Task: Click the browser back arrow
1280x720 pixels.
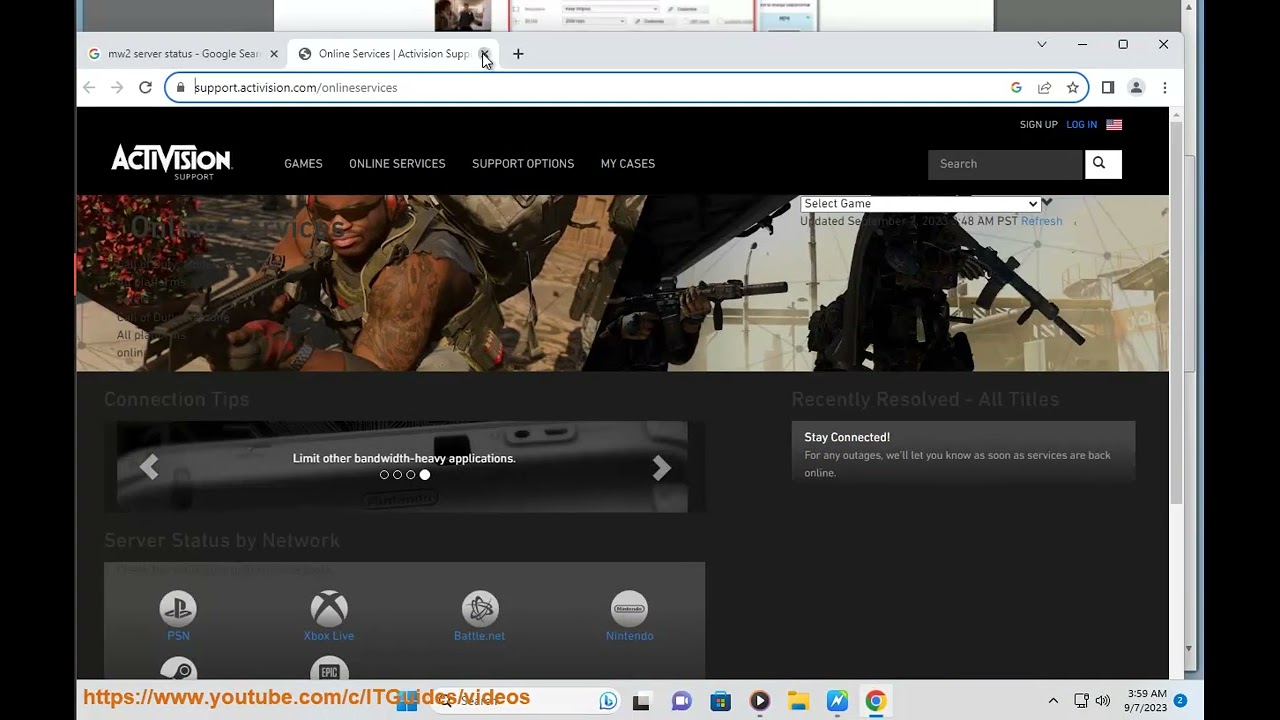Action: [89, 88]
